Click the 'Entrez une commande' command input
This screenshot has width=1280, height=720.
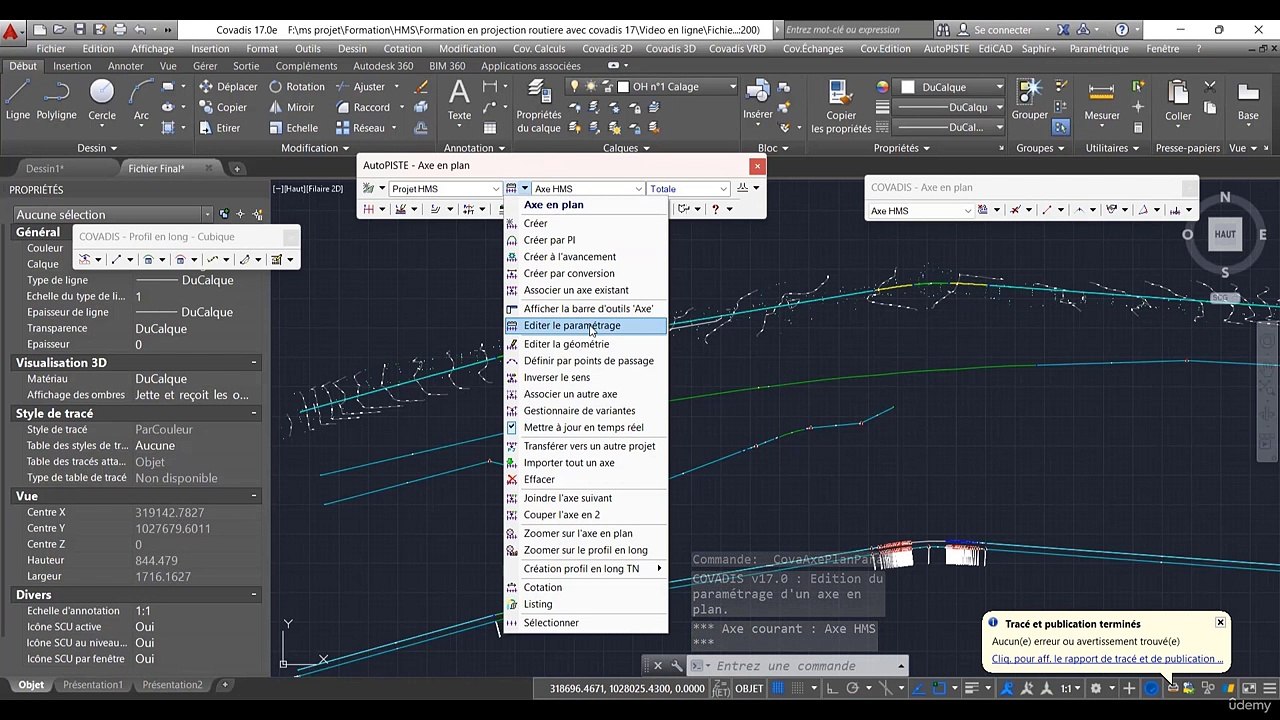tap(800, 666)
